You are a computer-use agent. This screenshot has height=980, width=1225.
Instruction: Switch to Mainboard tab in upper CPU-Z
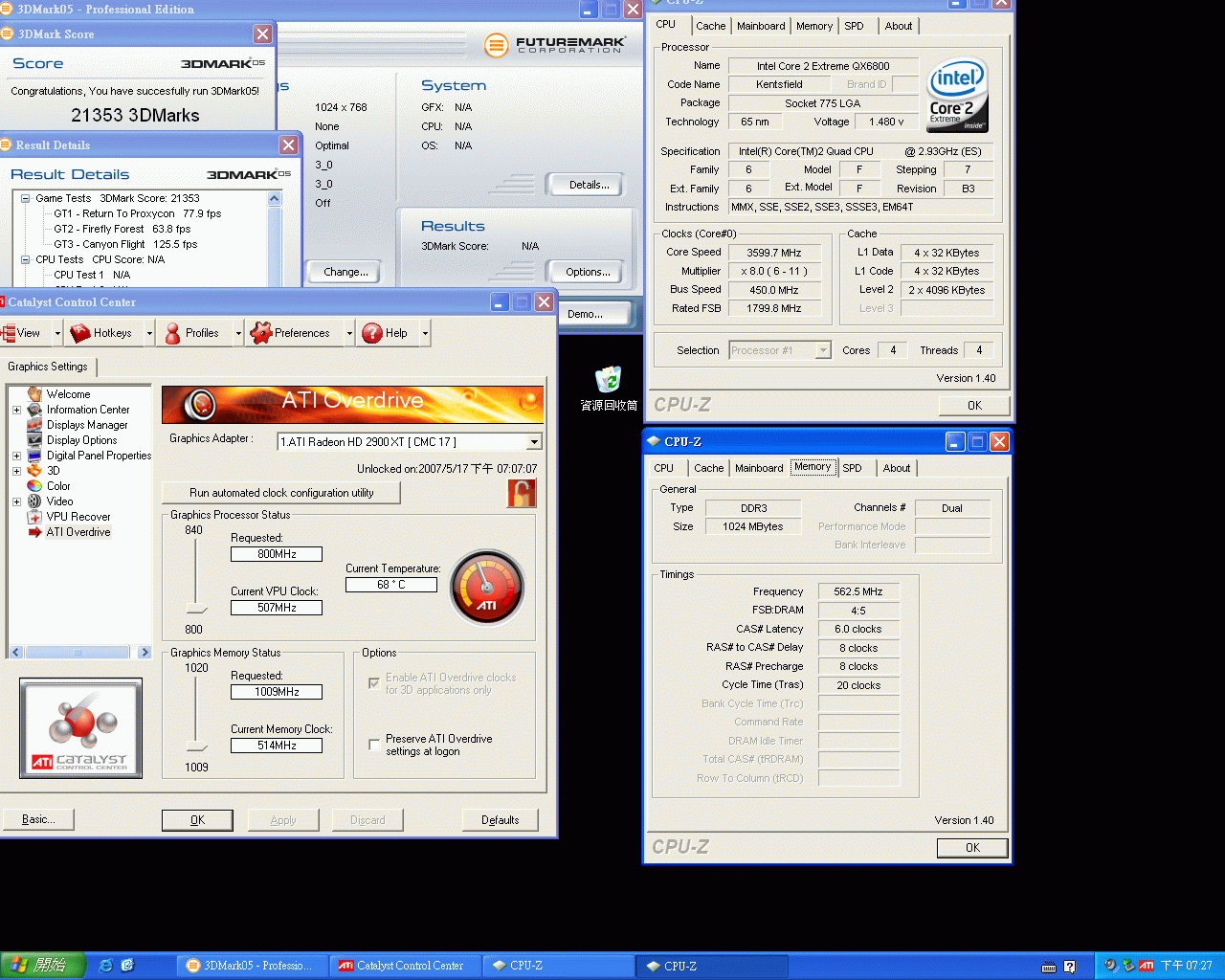761,26
